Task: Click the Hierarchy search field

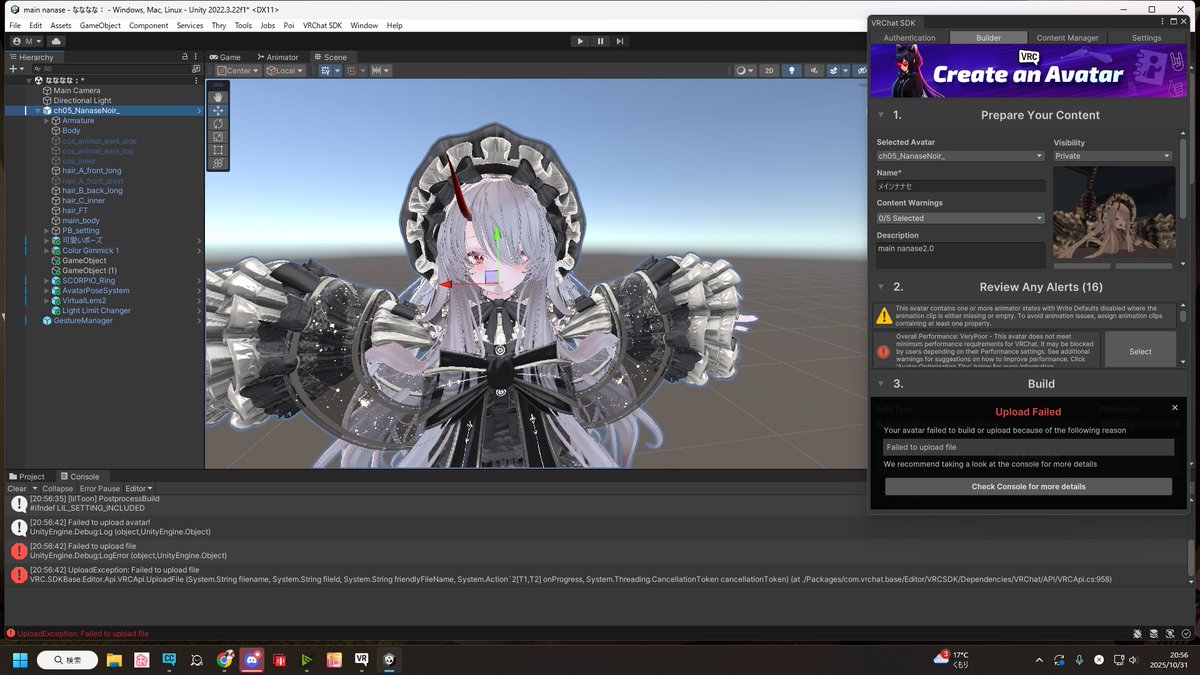Action: [x=110, y=69]
